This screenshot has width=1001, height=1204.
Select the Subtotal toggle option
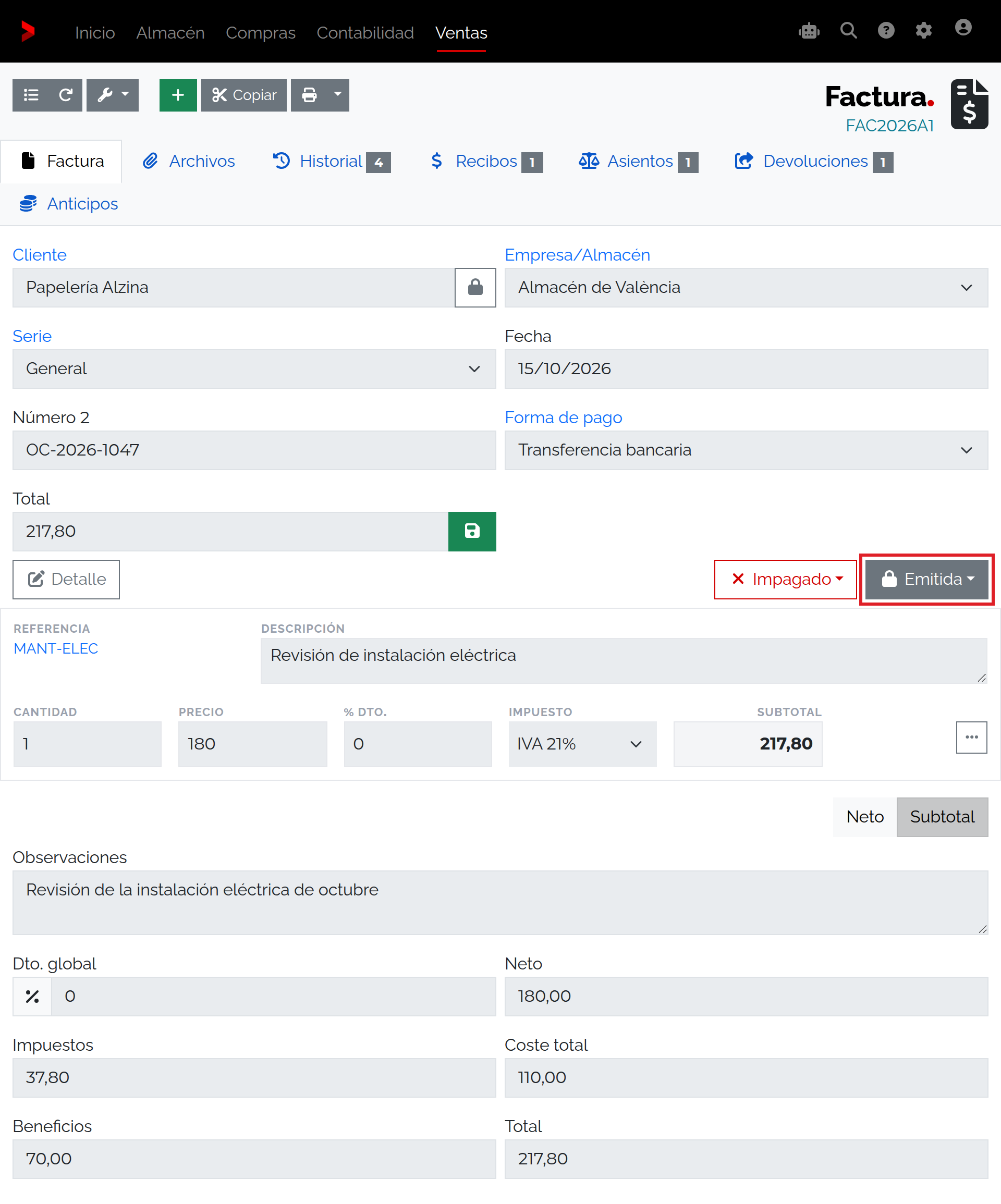click(x=942, y=817)
